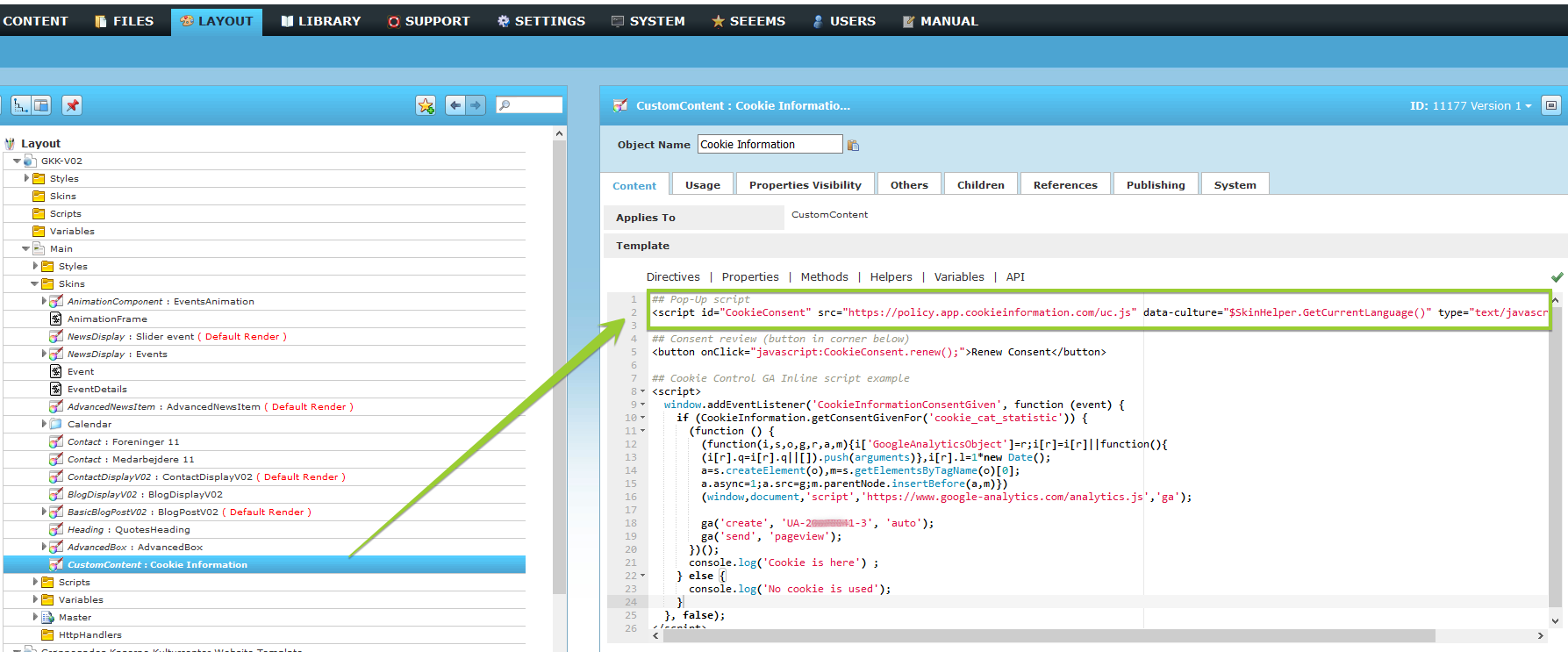Screen dimensions: 1568x652
Task: Click CustomContent panel header icon
Action: 620,105
